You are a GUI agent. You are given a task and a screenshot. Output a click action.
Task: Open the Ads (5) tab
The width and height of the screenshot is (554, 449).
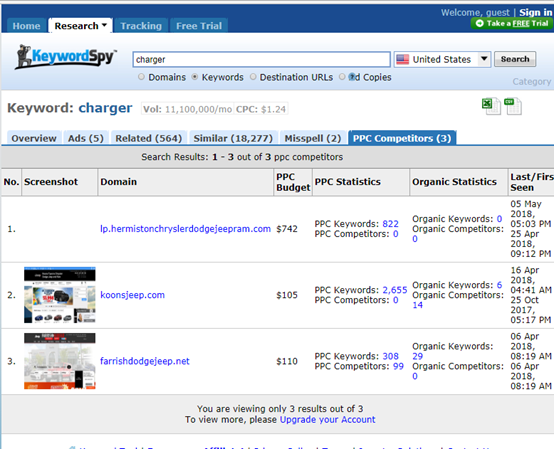click(x=86, y=138)
